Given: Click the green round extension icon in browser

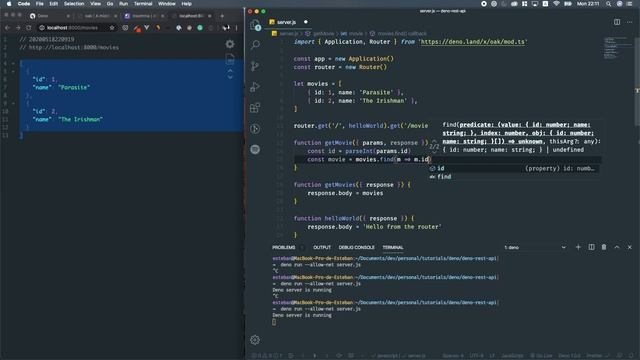Looking at the screenshot, I should pos(200,28).
